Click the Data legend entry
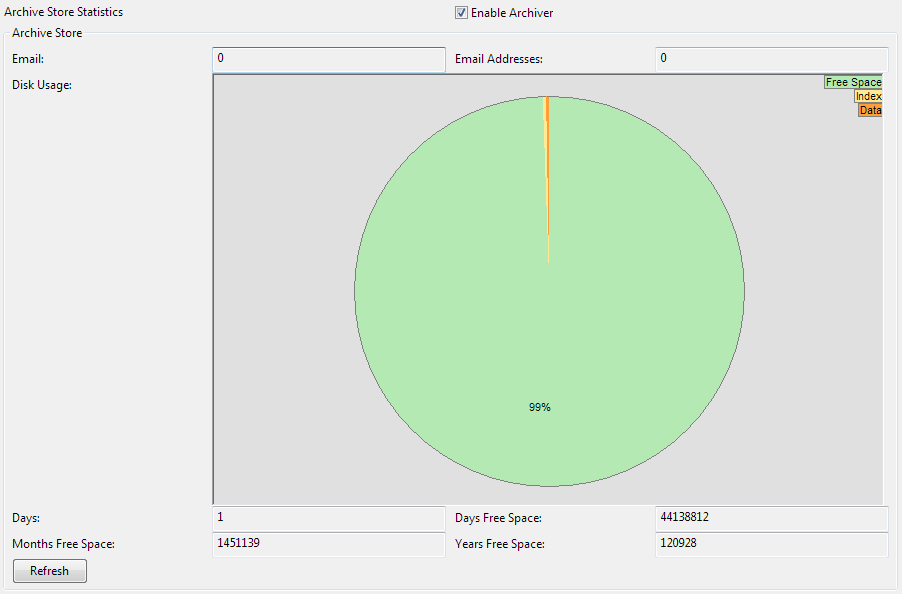The width and height of the screenshot is (902, 594). coord(870,110)
